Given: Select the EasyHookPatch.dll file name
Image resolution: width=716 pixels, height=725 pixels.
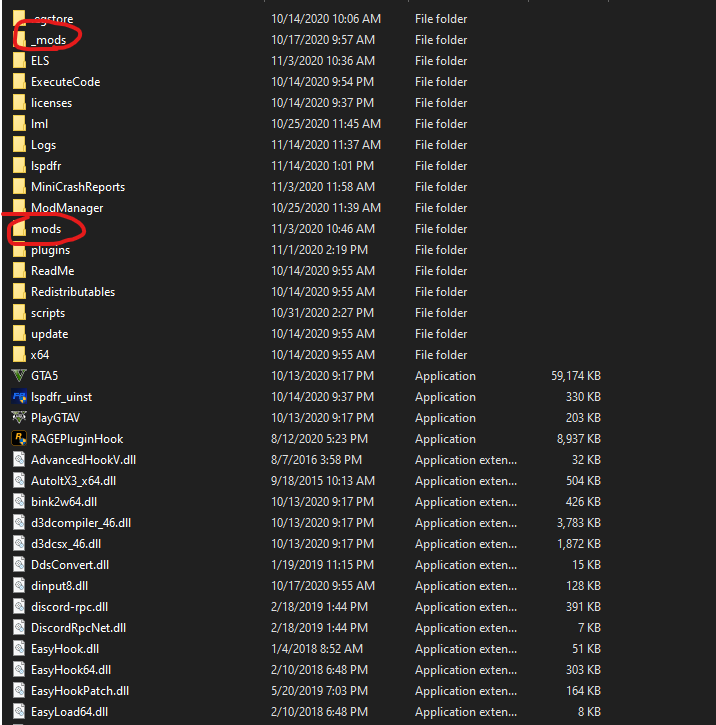Looking at the screenshot, I should pyautogui.click(x=80, y=691).
